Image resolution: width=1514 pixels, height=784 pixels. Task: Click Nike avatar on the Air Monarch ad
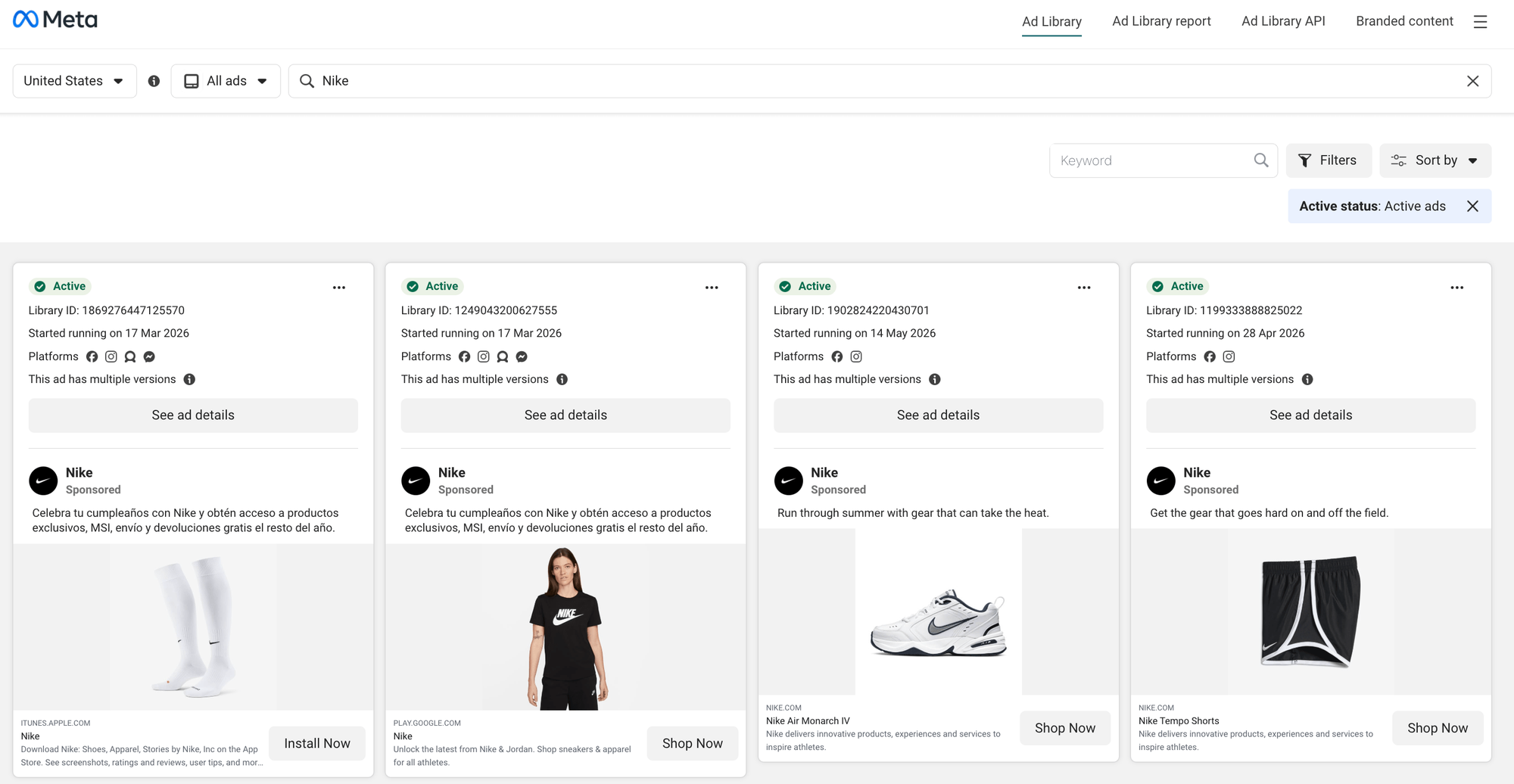(788, 481)
